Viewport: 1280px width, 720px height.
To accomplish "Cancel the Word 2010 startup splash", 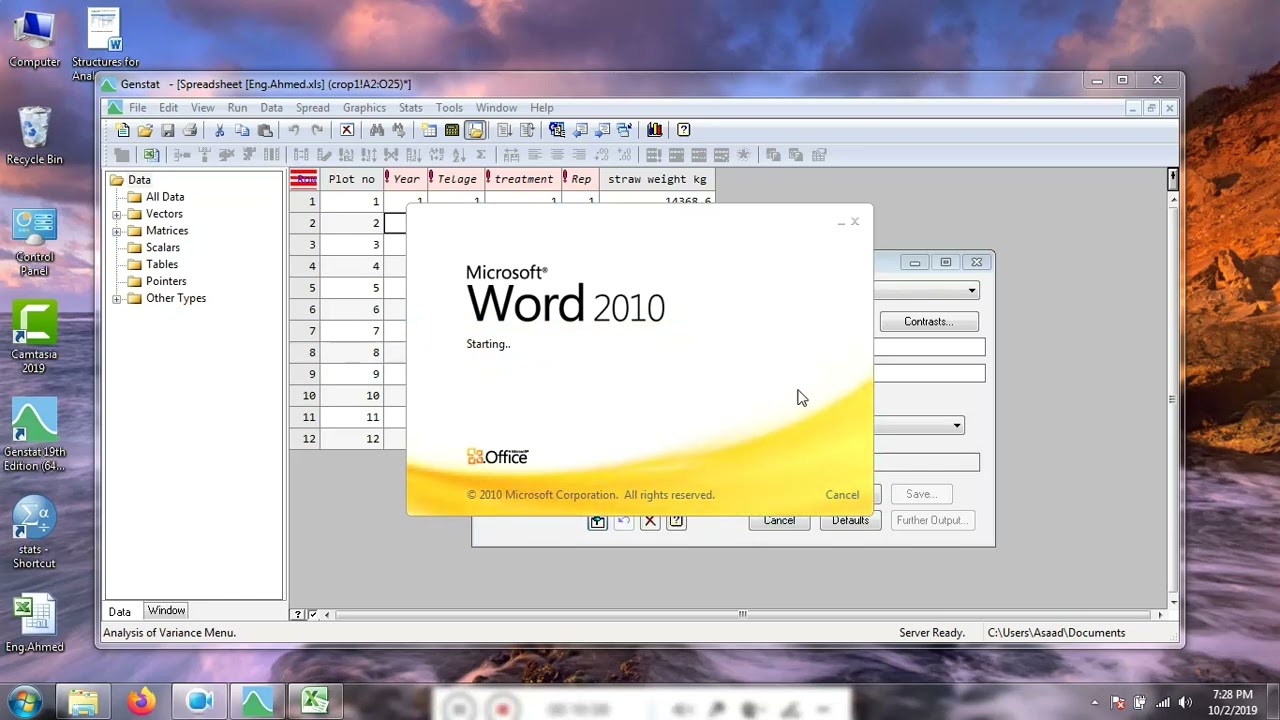I will [x=842, y=495].
